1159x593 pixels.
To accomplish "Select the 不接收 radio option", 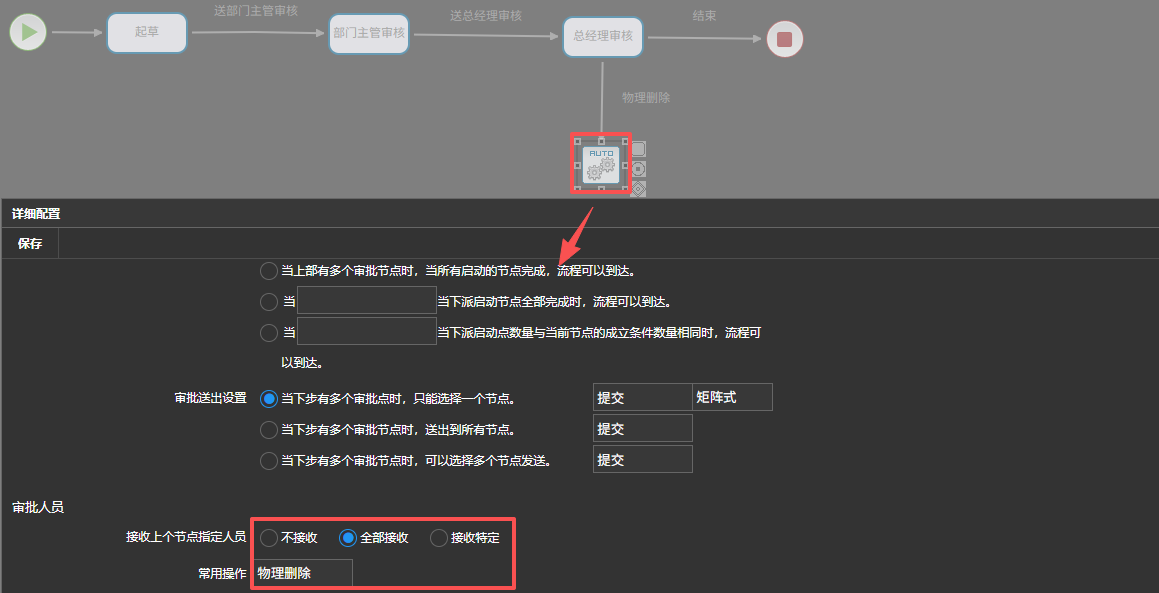I will click(269, 538).
